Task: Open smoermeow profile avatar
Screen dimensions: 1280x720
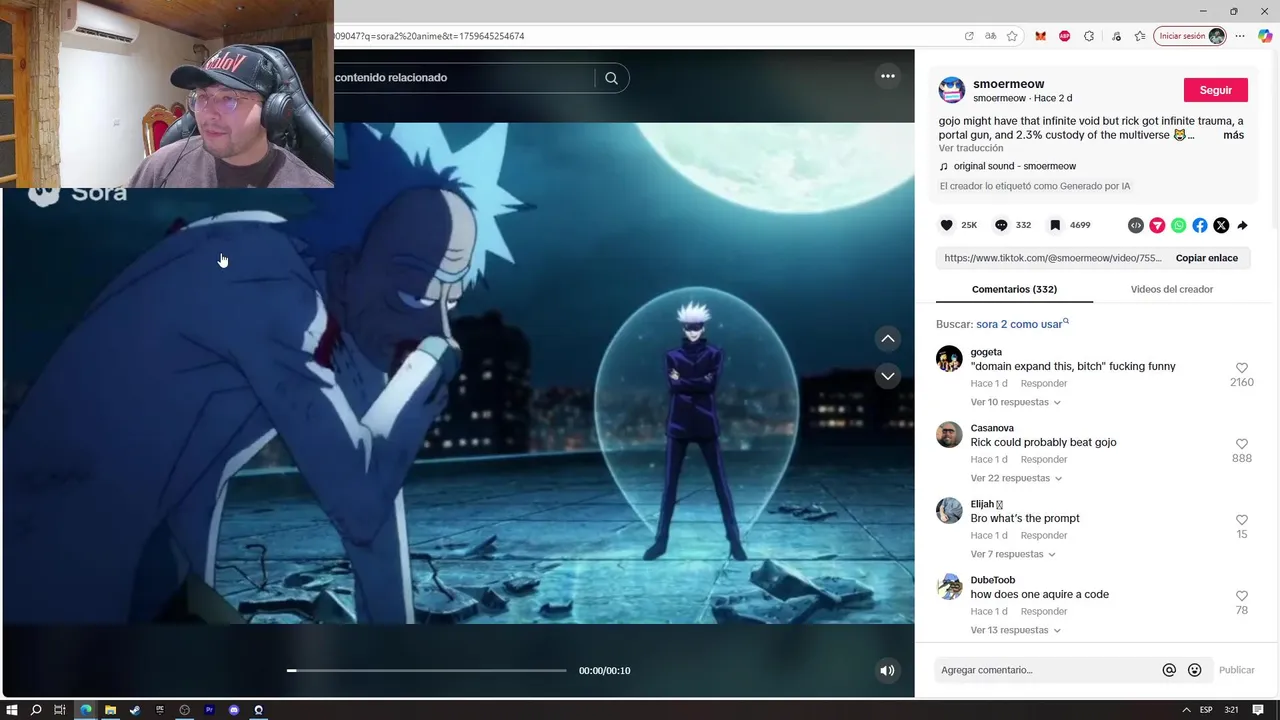Action: tap(951, 90)
